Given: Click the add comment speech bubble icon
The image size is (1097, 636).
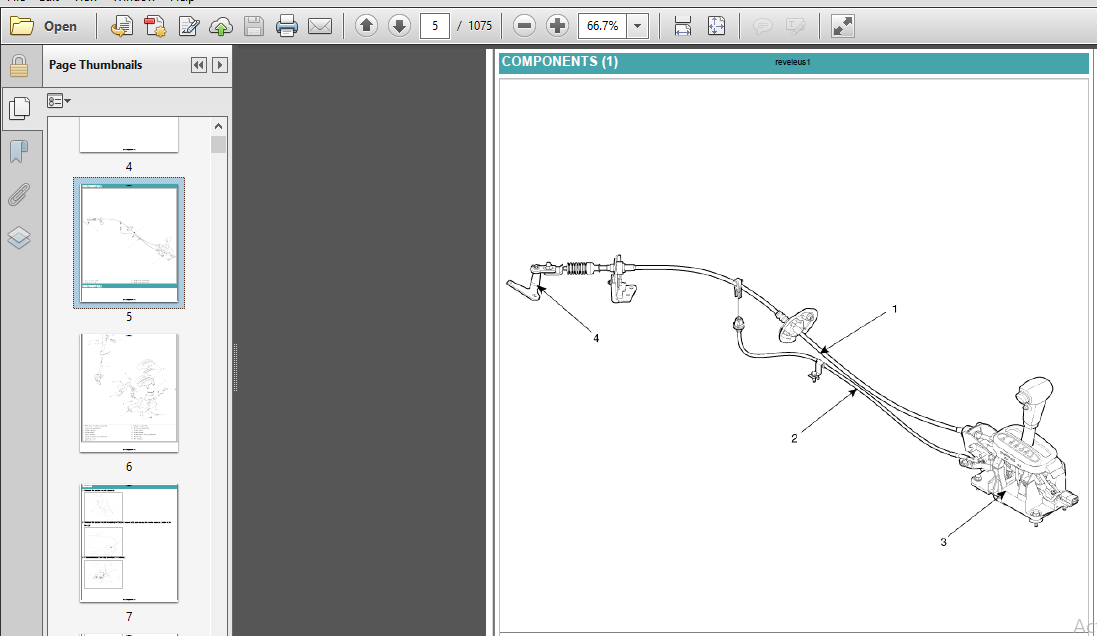Looking at the screenshot, I should [763, 27].
